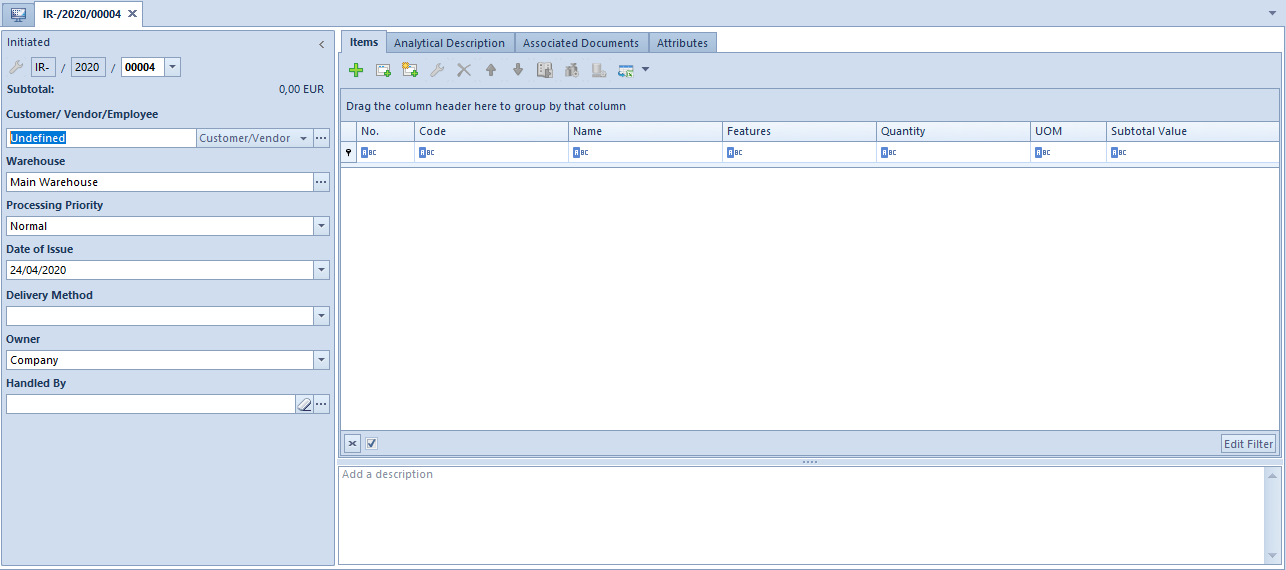Sort by the Subtotal Value column header

click(1192, 131)
